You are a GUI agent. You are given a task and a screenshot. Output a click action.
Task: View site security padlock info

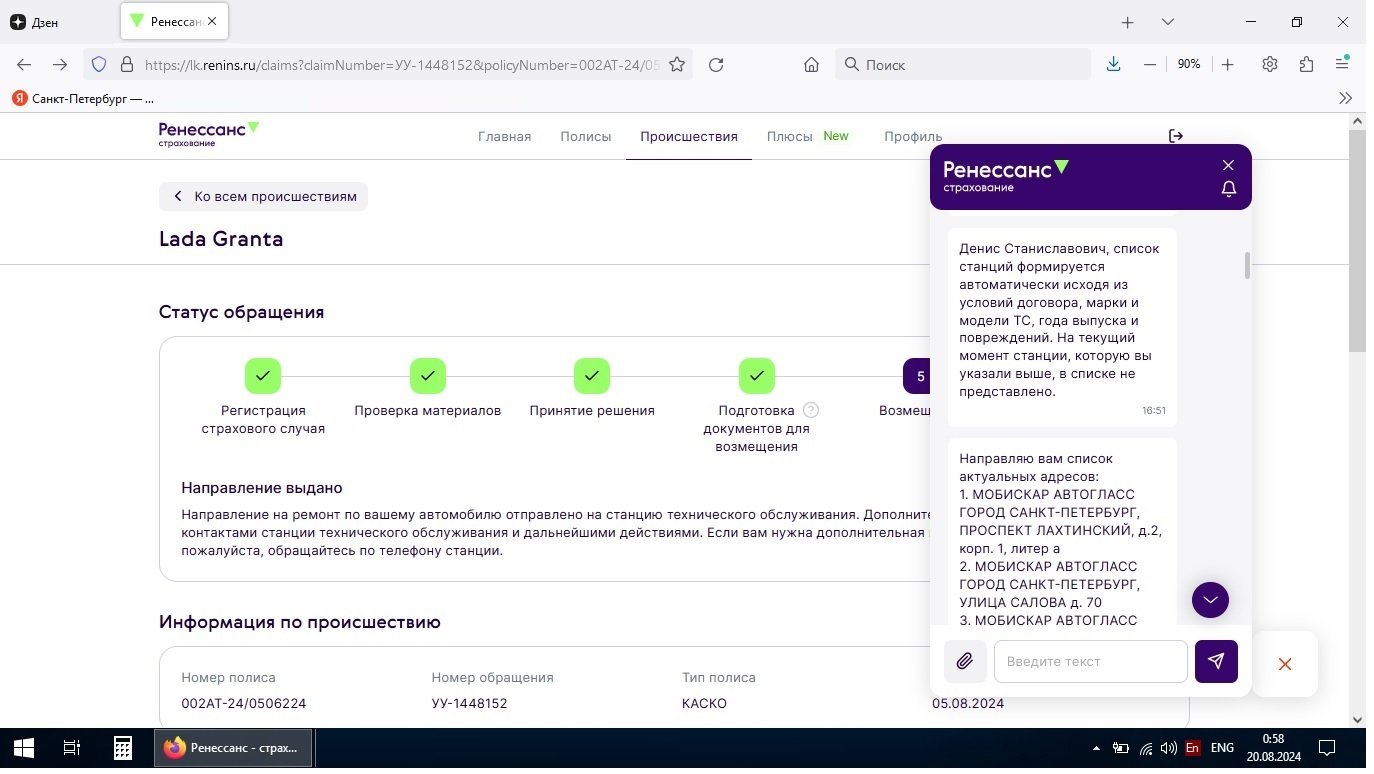(127, 64)
